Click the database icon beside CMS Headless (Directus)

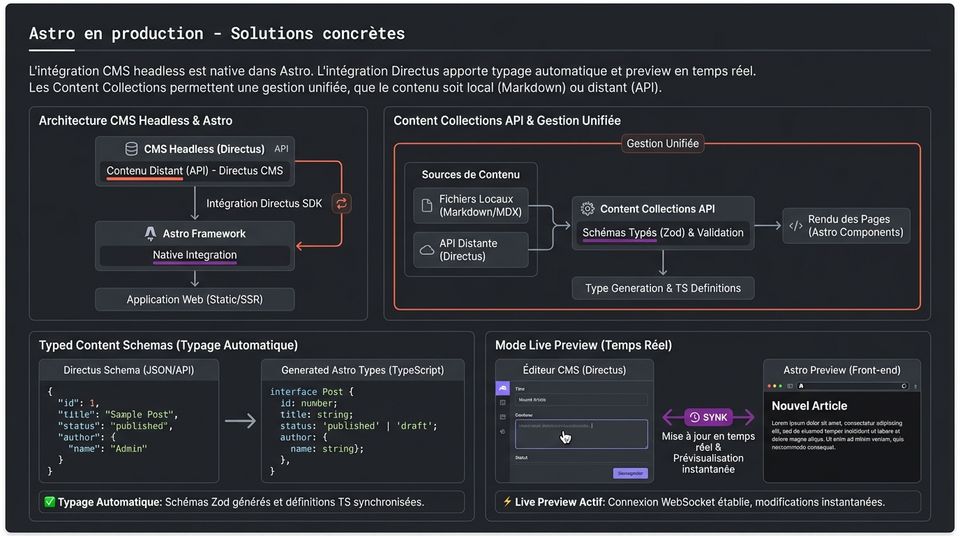point(131,149)
